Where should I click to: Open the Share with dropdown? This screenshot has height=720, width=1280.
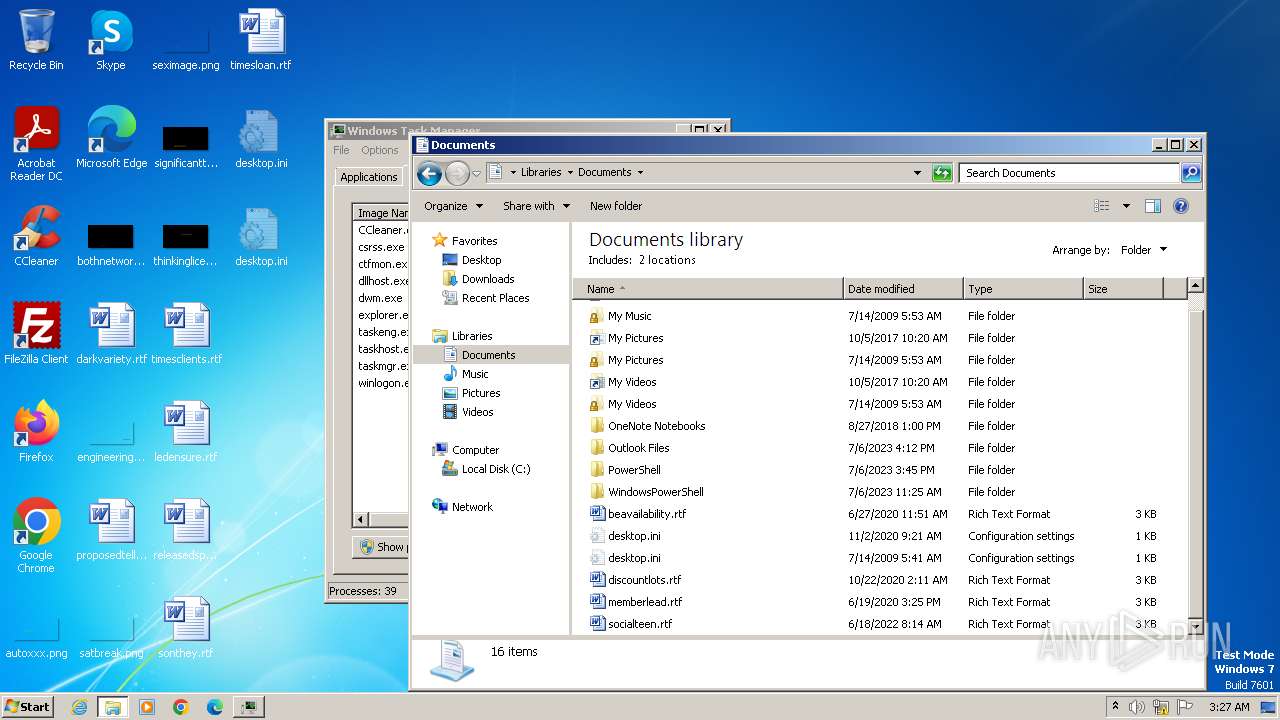point(536,206)
